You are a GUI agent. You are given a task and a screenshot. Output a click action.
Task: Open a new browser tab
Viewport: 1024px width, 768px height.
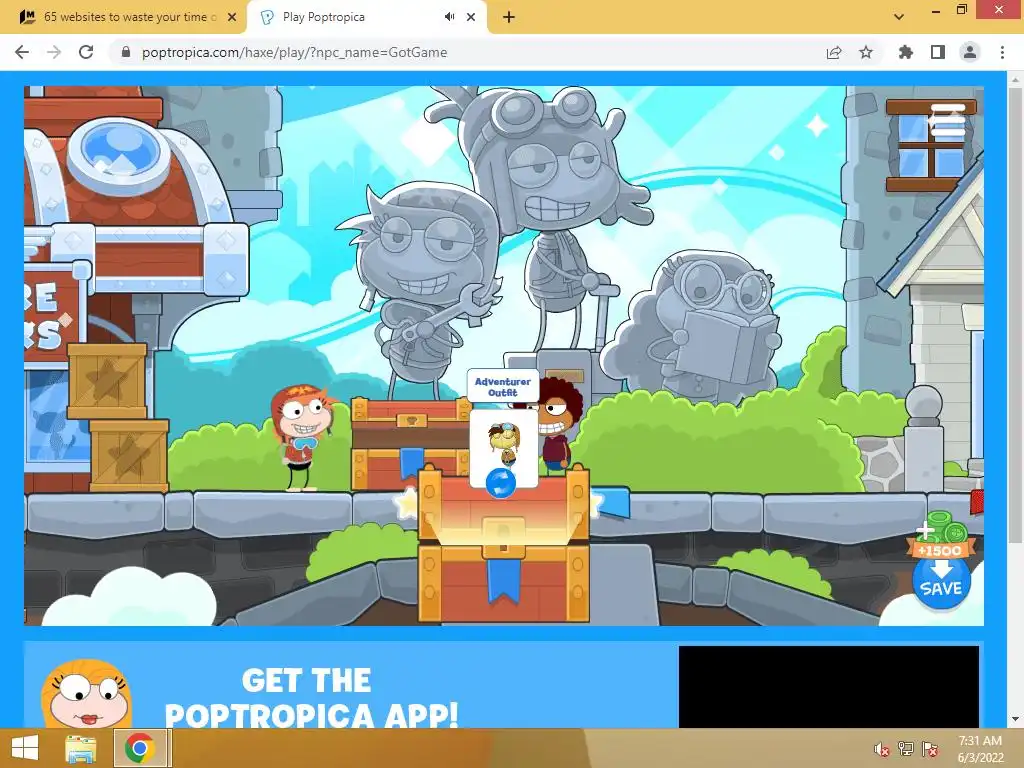coord(509,17)
